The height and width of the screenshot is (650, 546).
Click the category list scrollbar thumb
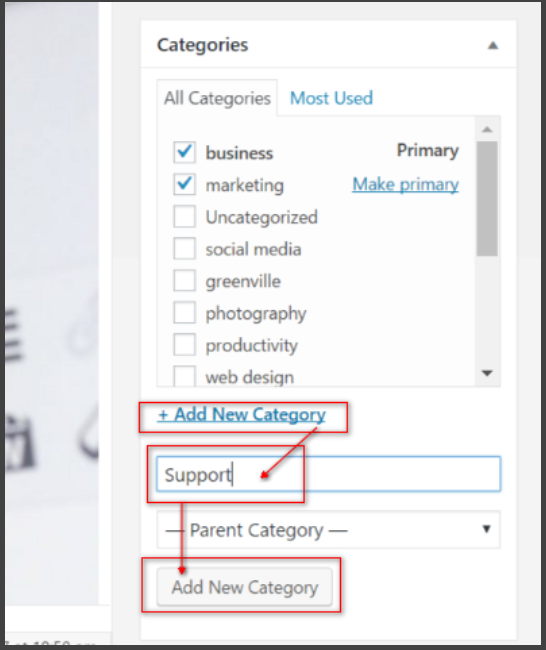point(487,199)
